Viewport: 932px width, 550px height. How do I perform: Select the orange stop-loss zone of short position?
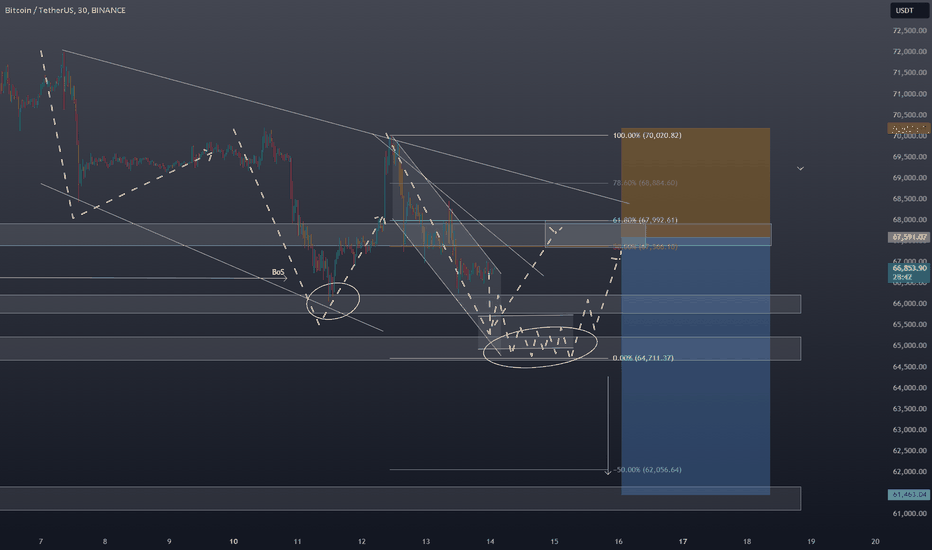(x=695, y=183)
